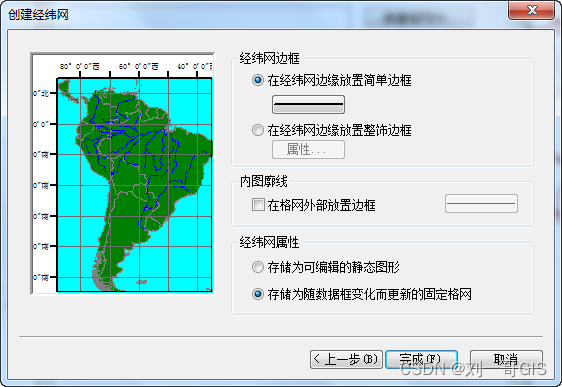Click the 创建经纬网 dialog title
This screenshot has width=562, height=387.
(x=38, y=15)
